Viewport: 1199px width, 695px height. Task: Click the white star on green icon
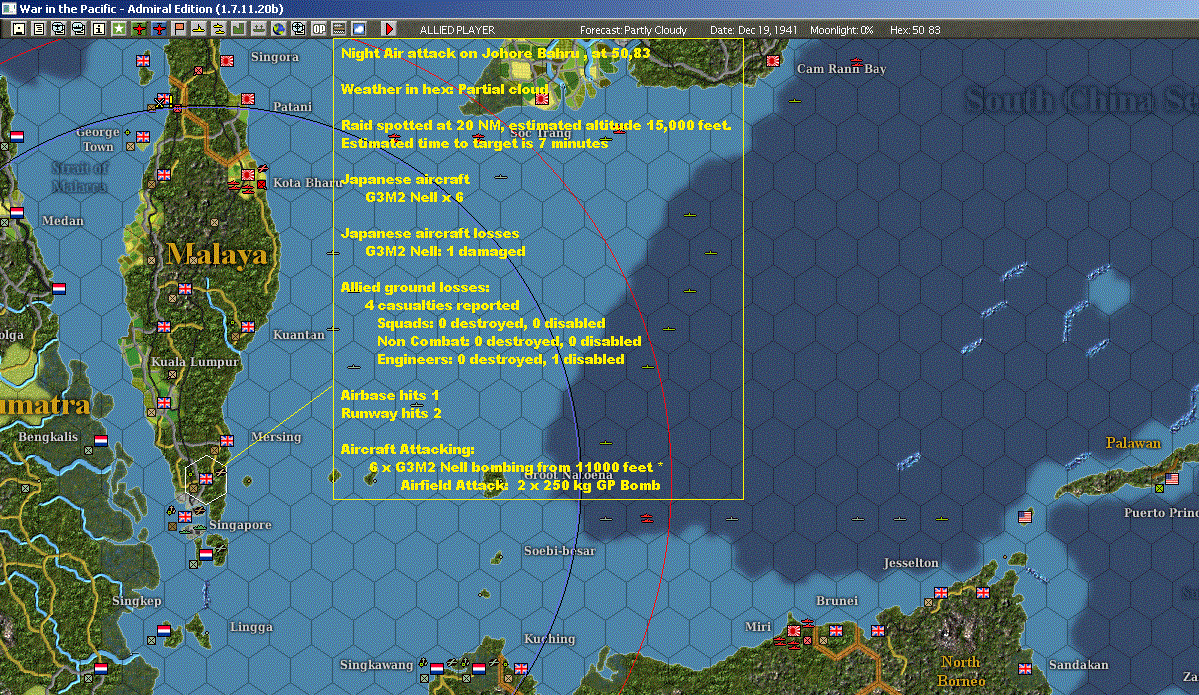pos(119,29)
